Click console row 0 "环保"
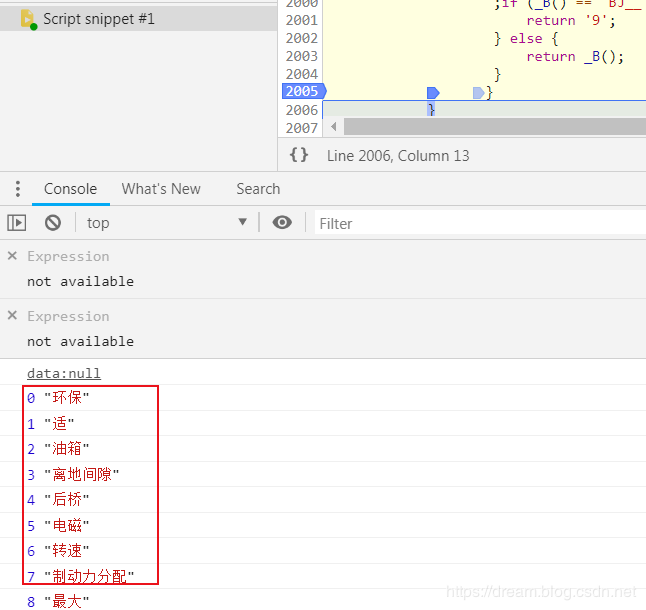This screenshot has height=610, width=646. (323, 398)
